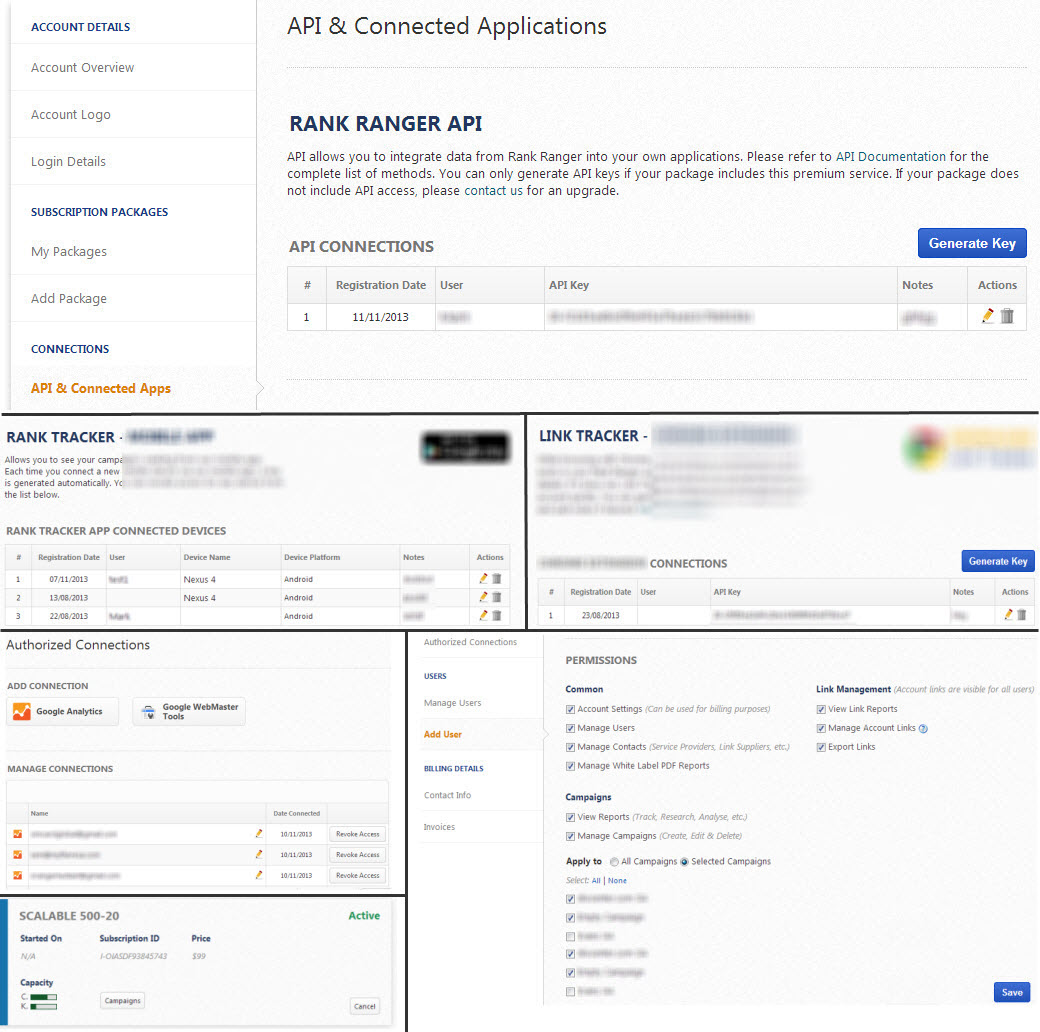Click Campaigns button in Scalable 500-20 package

pyautogui.click(x=123, y=1000)
